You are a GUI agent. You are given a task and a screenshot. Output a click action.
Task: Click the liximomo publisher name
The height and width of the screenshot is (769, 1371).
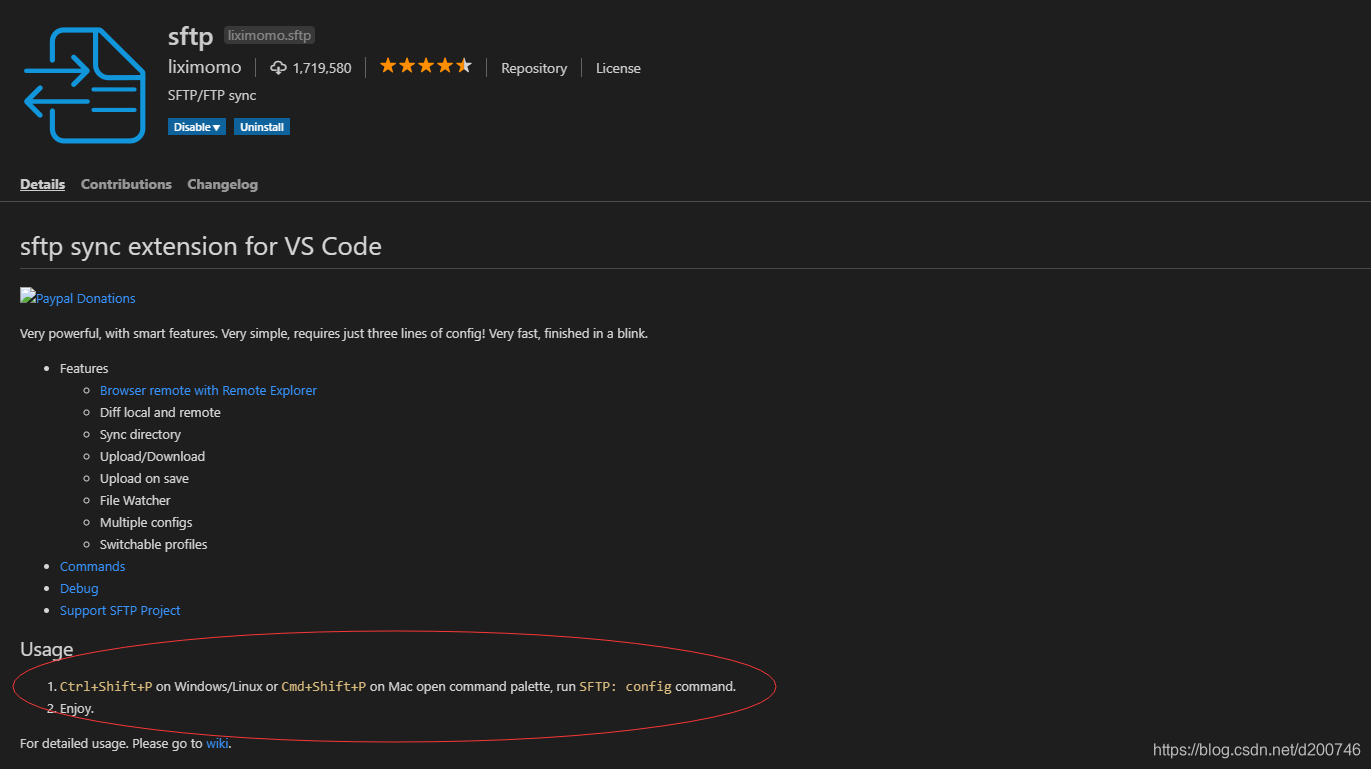tap(205, 67)
